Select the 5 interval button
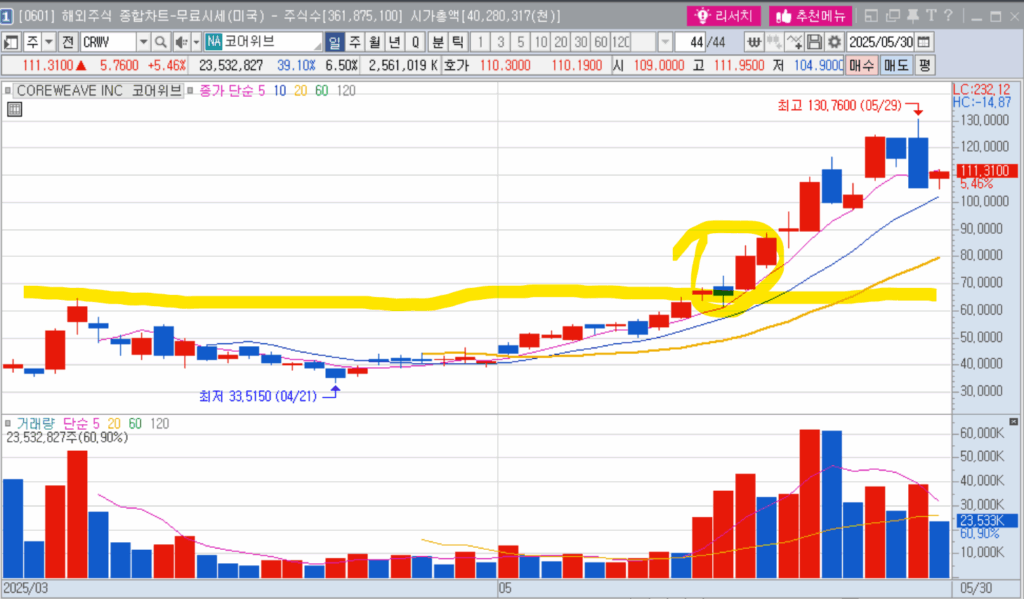1024x599 pixels. point(520,42)
